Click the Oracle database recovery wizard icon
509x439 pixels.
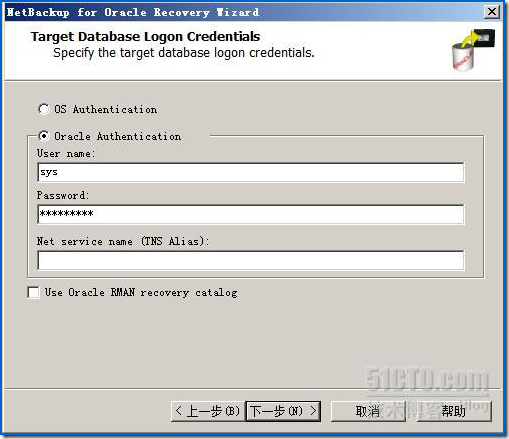(473, 50)
